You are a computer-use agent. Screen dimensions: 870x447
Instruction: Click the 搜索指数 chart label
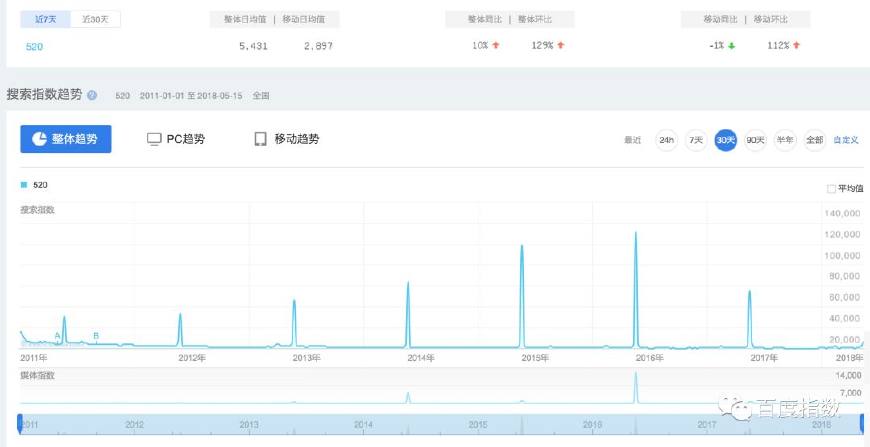(x=37, y=210)
